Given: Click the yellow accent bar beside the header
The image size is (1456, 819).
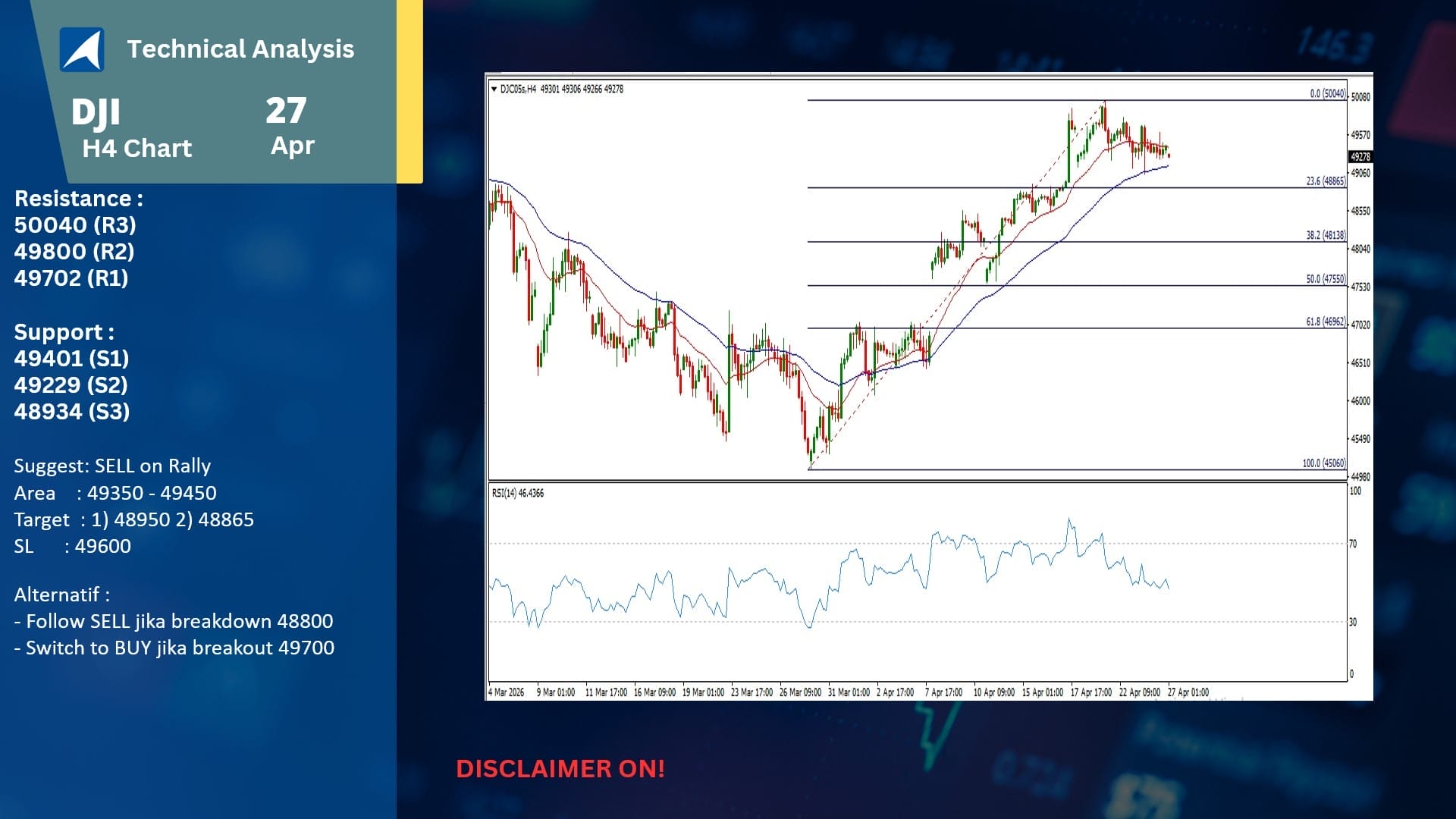Looking at the screenshot, I should tap(409, 91).
